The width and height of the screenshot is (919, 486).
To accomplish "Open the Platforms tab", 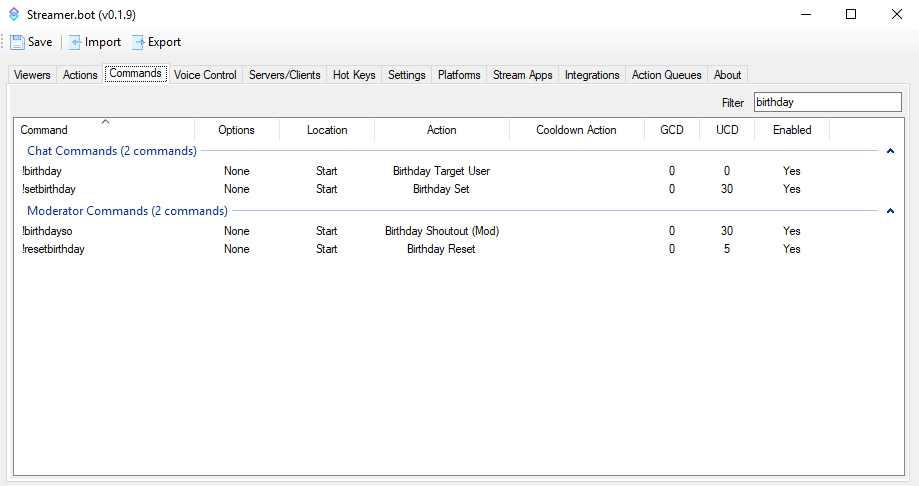I will tap(459, 75).
